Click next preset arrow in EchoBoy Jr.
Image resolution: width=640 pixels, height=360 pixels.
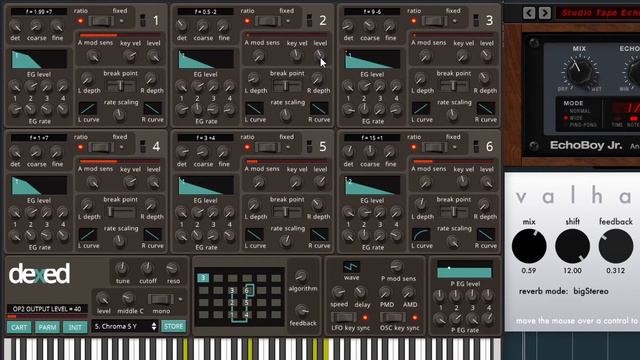(x=544, y=13)
